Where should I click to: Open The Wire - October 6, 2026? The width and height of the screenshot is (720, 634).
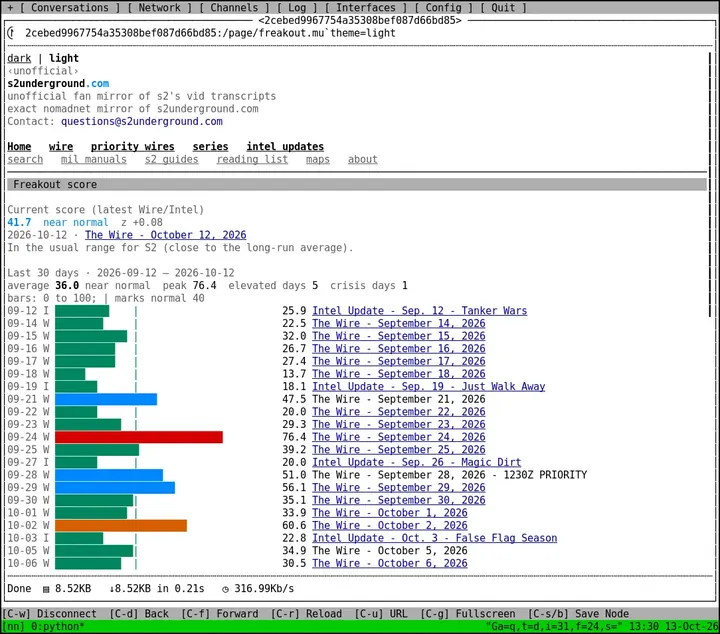click(390, 563)
